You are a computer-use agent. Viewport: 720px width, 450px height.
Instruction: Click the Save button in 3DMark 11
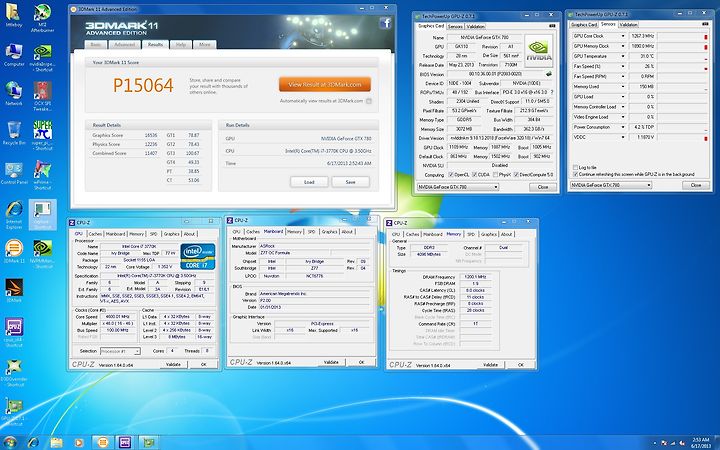point(350,182)
